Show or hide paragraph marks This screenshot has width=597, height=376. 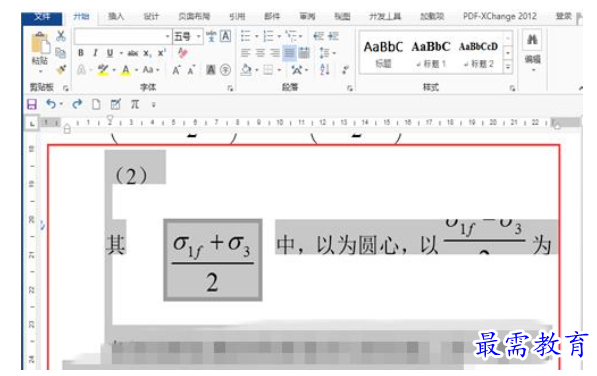point(345,70)
